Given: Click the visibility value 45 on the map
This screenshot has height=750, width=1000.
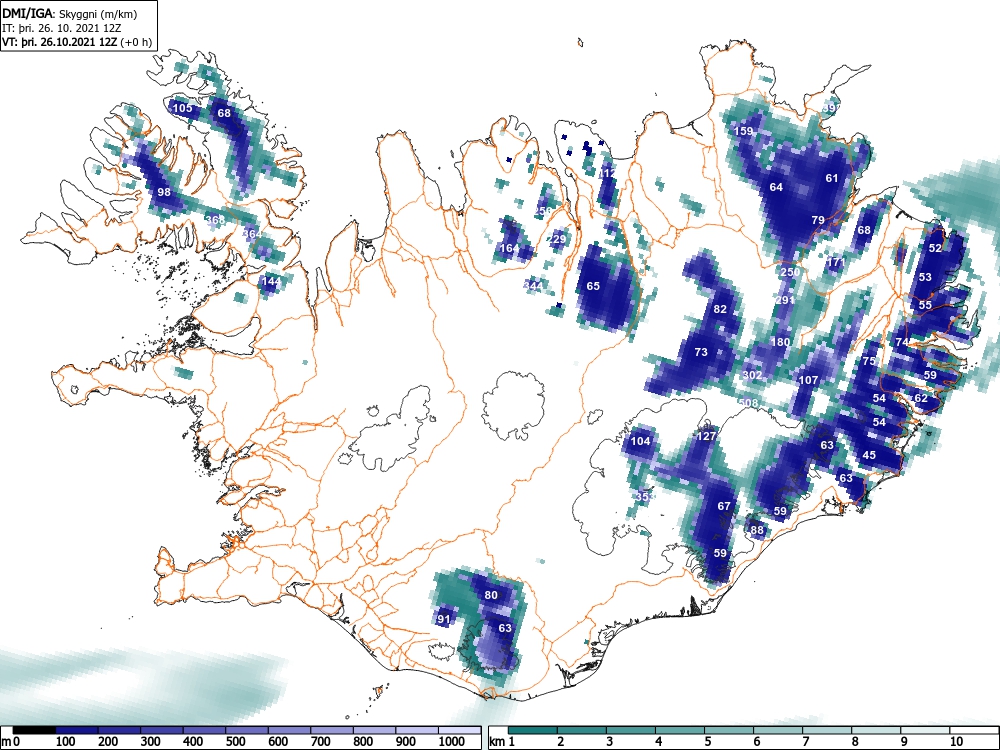Looking at the screenshot, I should tap(869, 455).
